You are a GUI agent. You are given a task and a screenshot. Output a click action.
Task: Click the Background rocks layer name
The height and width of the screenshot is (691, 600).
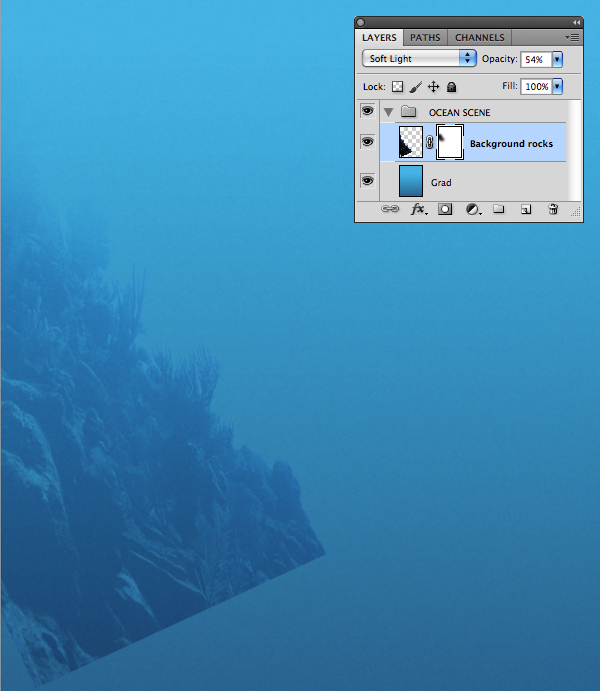coord(511,144)
